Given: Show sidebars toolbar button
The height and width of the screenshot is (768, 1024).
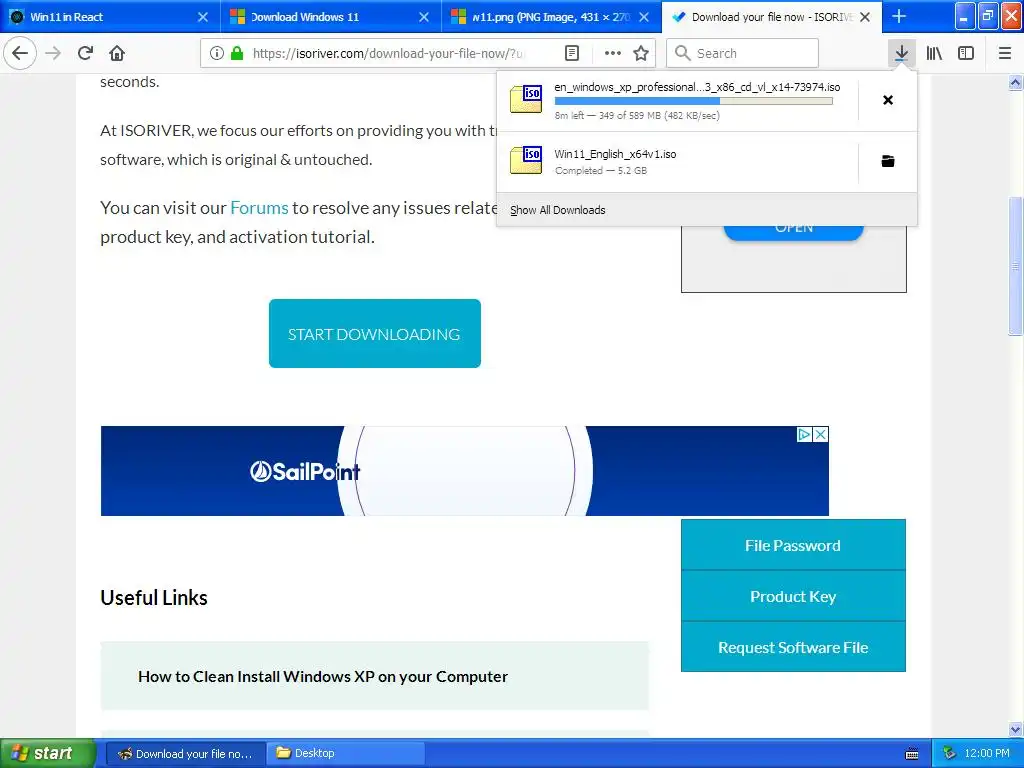Looking at the screenshot, I should pyautogui.click(x=966, y=54).
